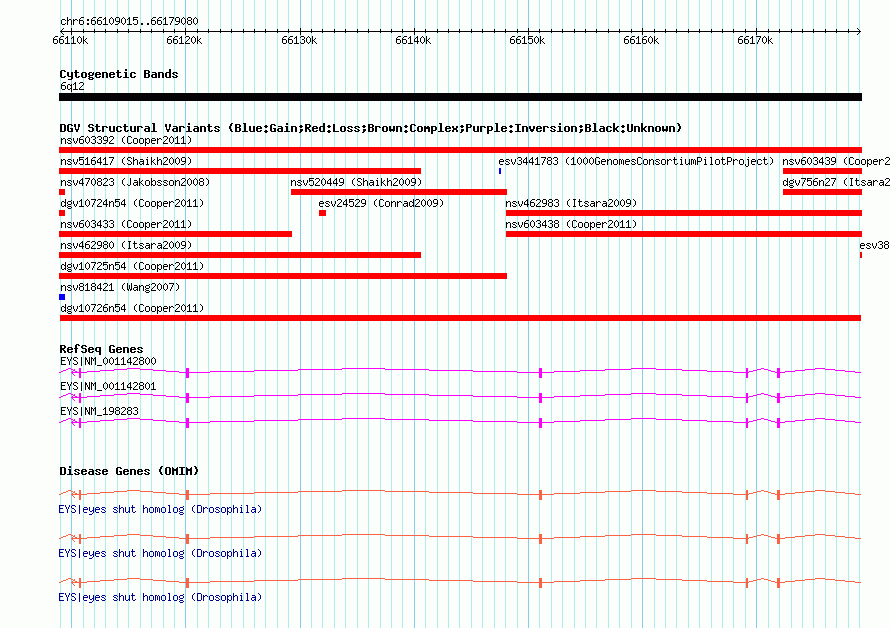Click the 66150k ruler tick label
Screen dimensions: 890x628
click(527, 40)
